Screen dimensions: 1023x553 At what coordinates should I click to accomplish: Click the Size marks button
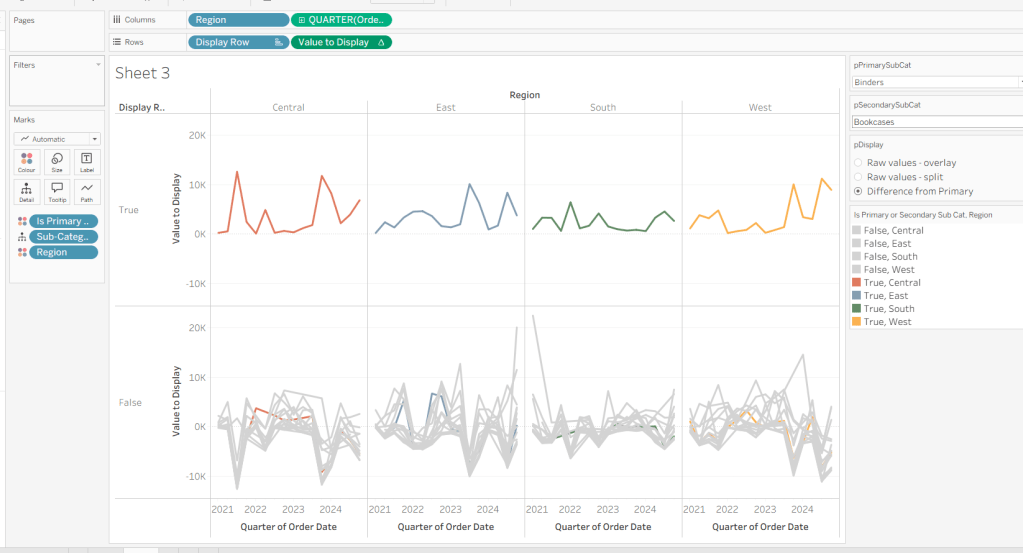pos(56,162)
